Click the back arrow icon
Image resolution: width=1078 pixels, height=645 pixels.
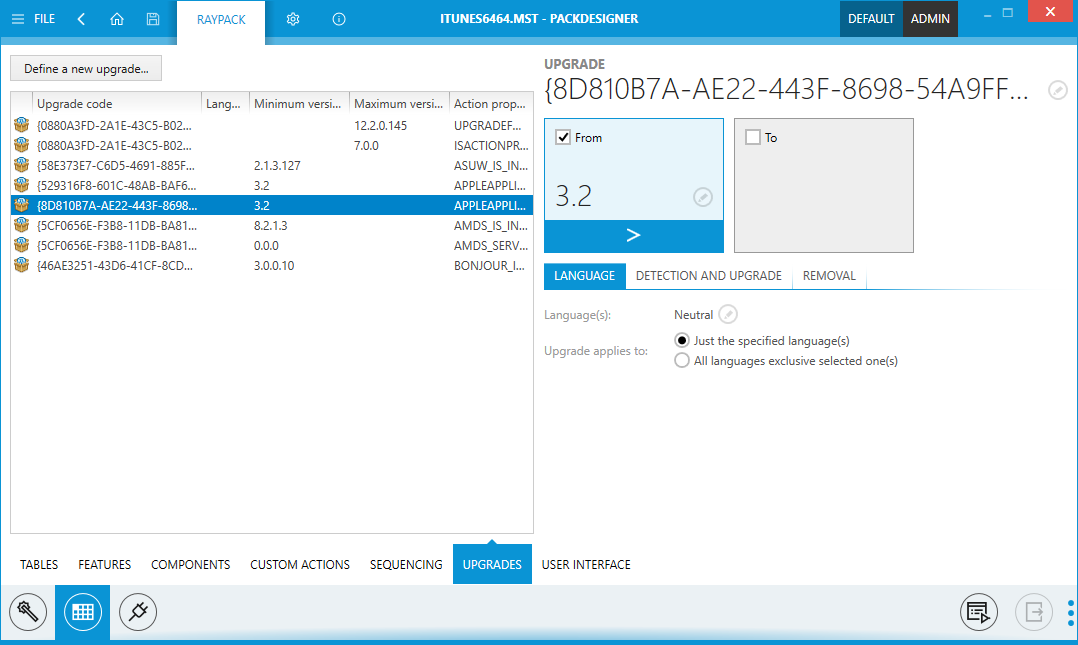pos(81,19)
